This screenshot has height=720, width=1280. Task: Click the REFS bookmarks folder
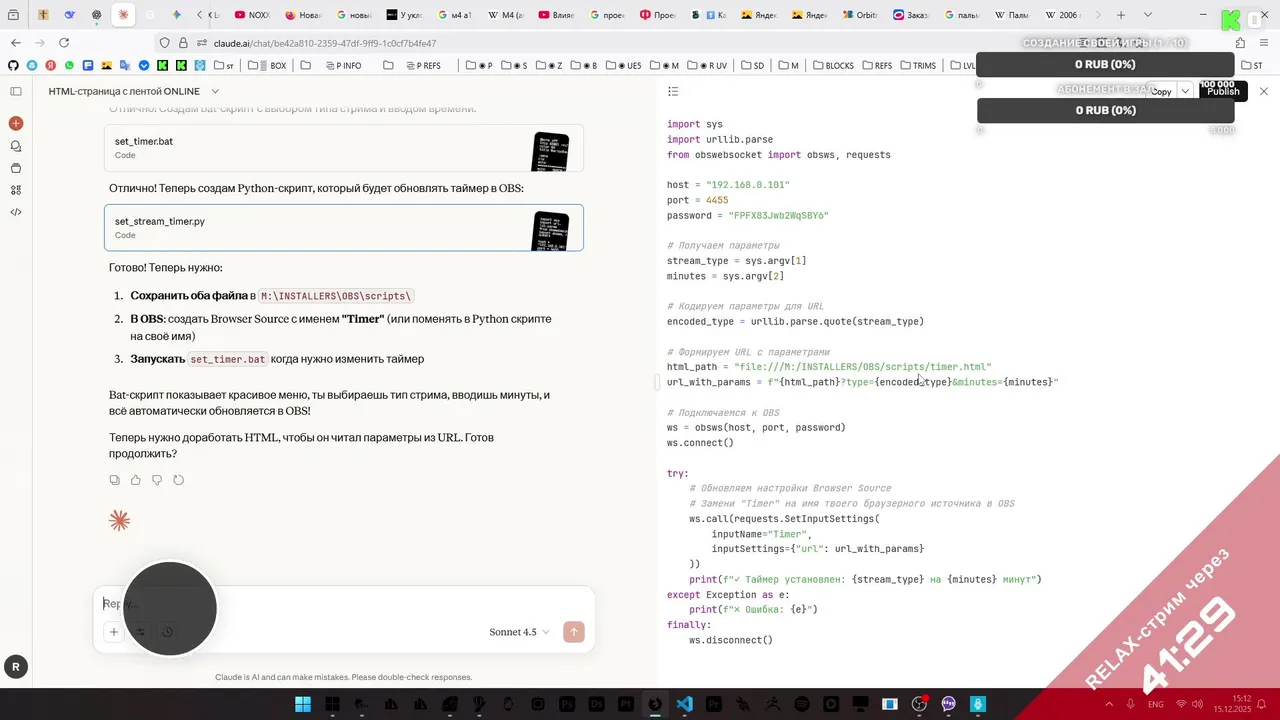(x=877, y=66)
